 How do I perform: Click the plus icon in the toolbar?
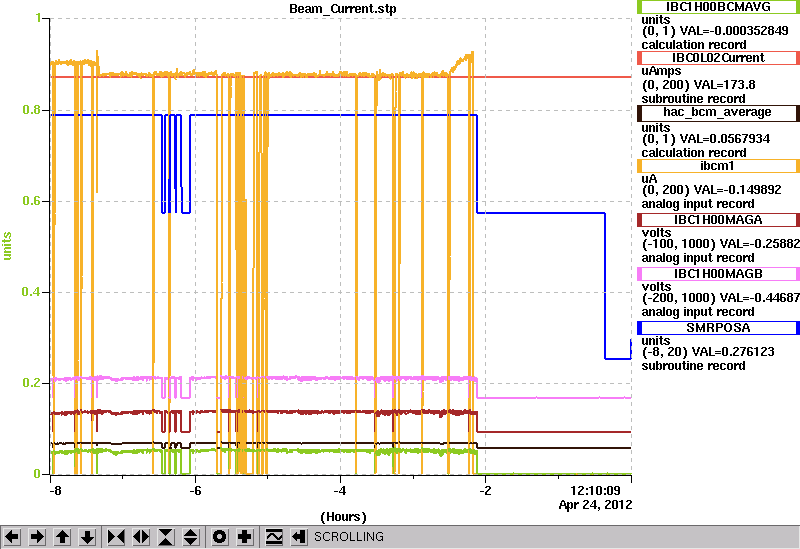tap(244, 537)
